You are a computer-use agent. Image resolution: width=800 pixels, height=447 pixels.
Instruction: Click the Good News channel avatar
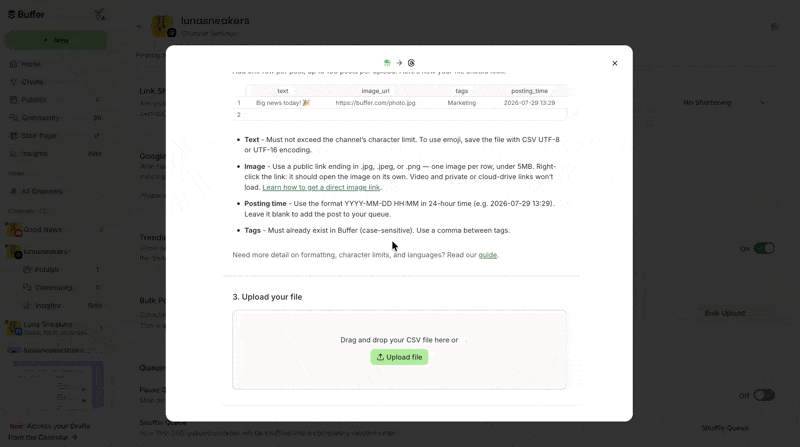pyautogui.click(x=14, y=230)
